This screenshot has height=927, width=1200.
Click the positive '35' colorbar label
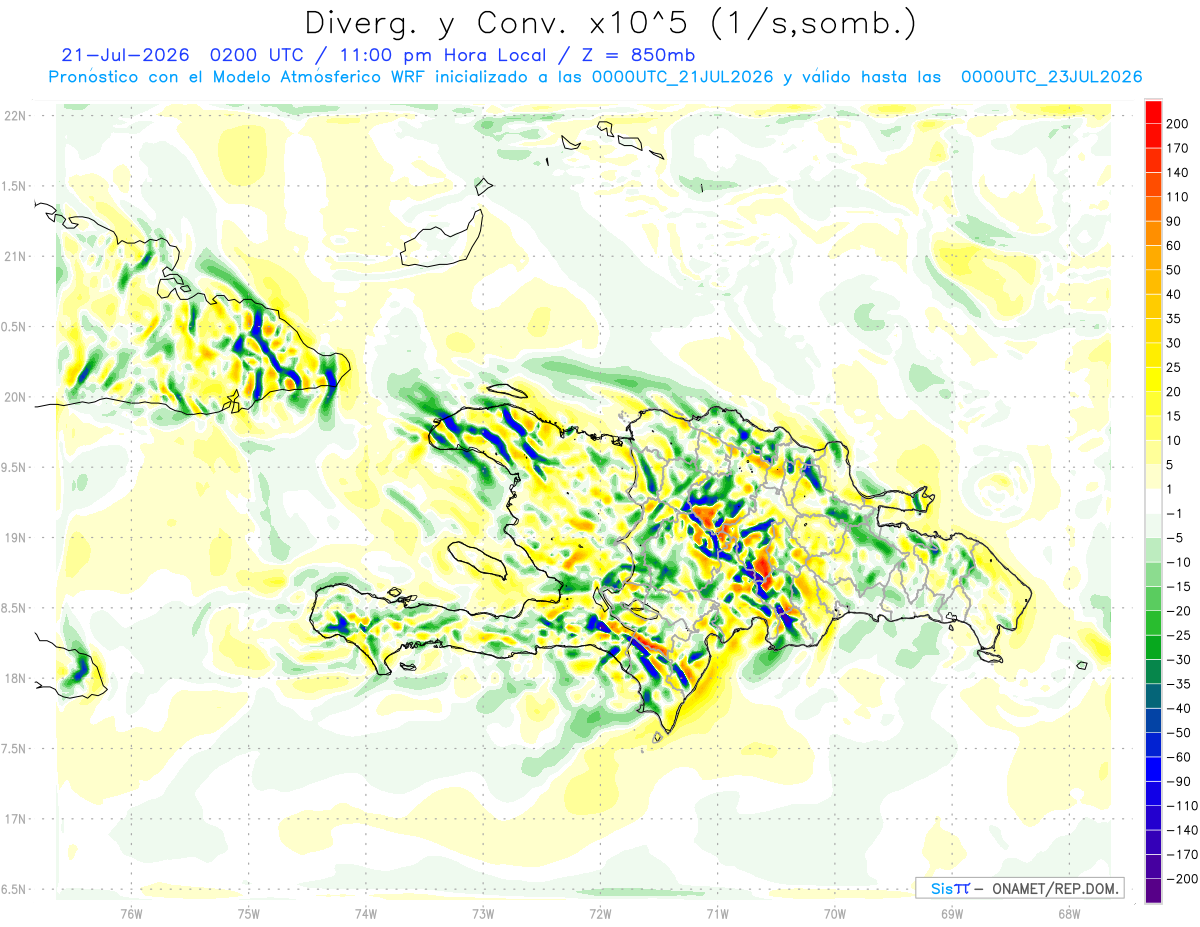tap(1176, 319)
